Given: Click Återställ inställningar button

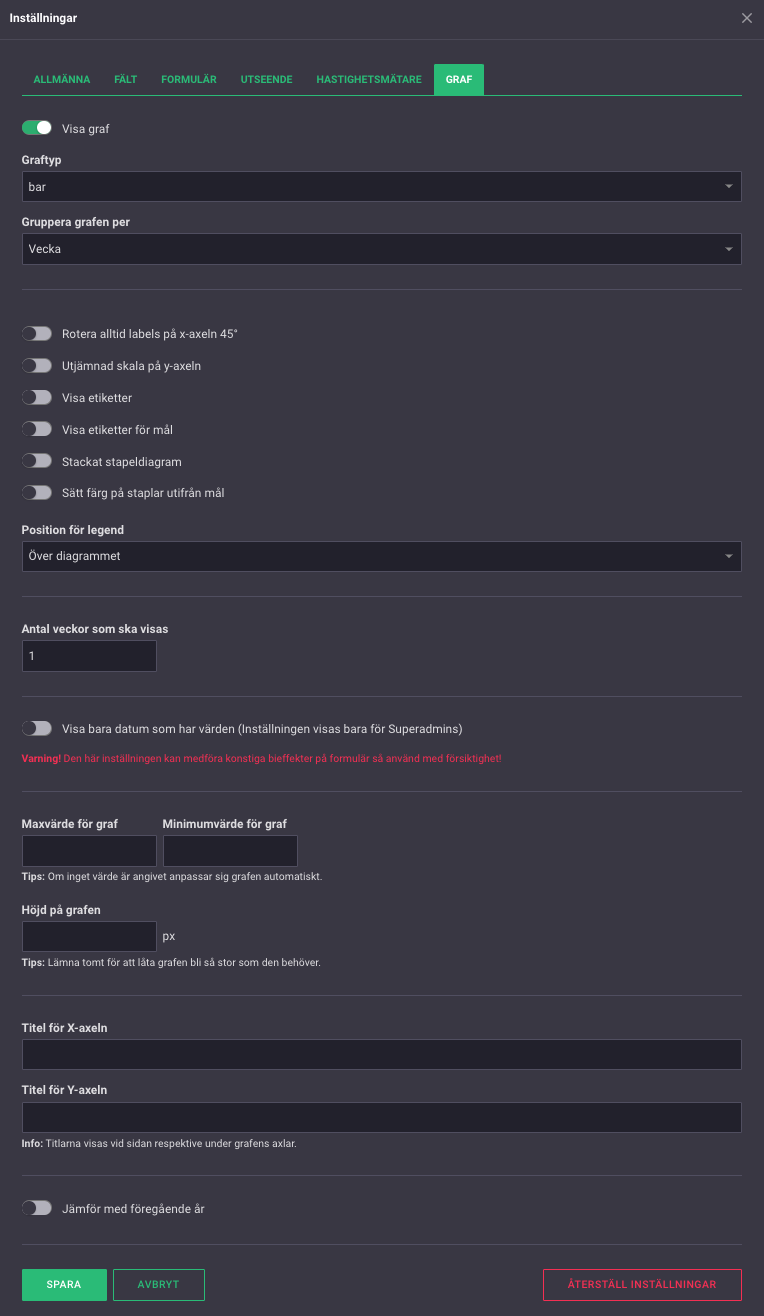Looking at the screenshot, I should coord(642,1285).
